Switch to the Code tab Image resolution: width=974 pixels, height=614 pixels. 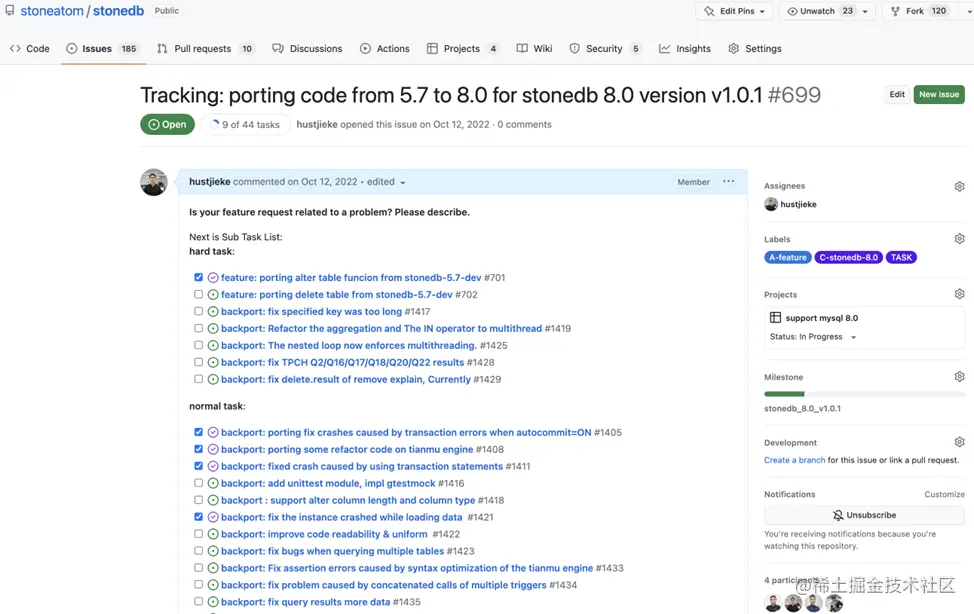[x=30, y=48]
